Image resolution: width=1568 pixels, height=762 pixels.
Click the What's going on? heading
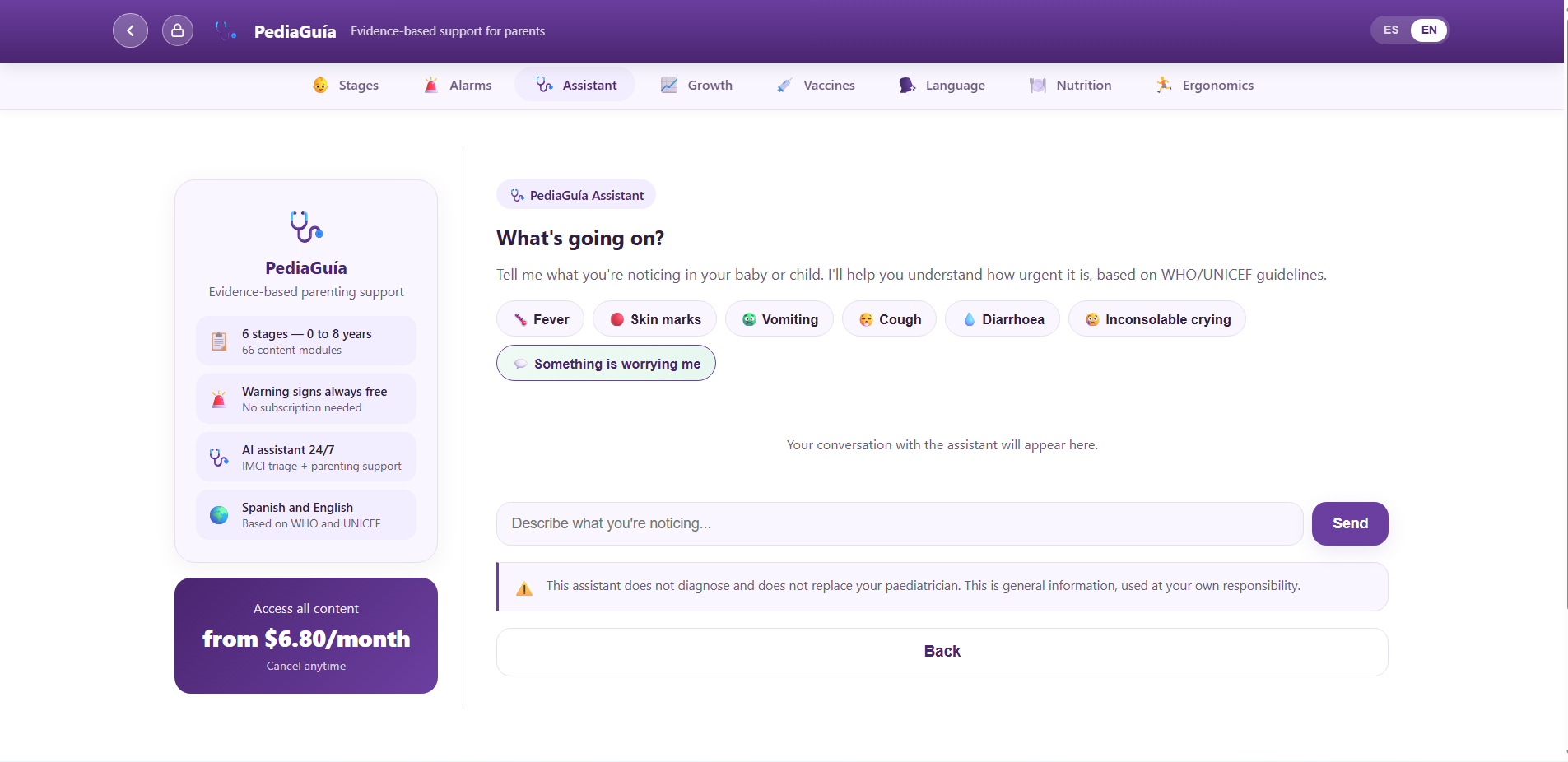pos(580,239)
